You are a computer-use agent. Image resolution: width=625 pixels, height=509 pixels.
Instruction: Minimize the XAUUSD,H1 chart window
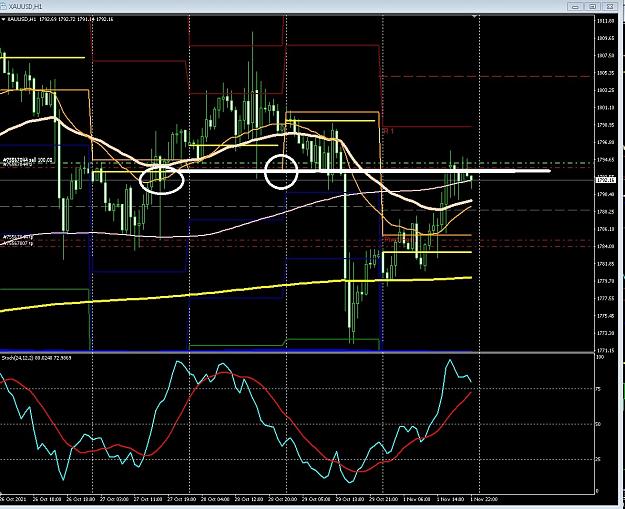(x=575, y=7)
